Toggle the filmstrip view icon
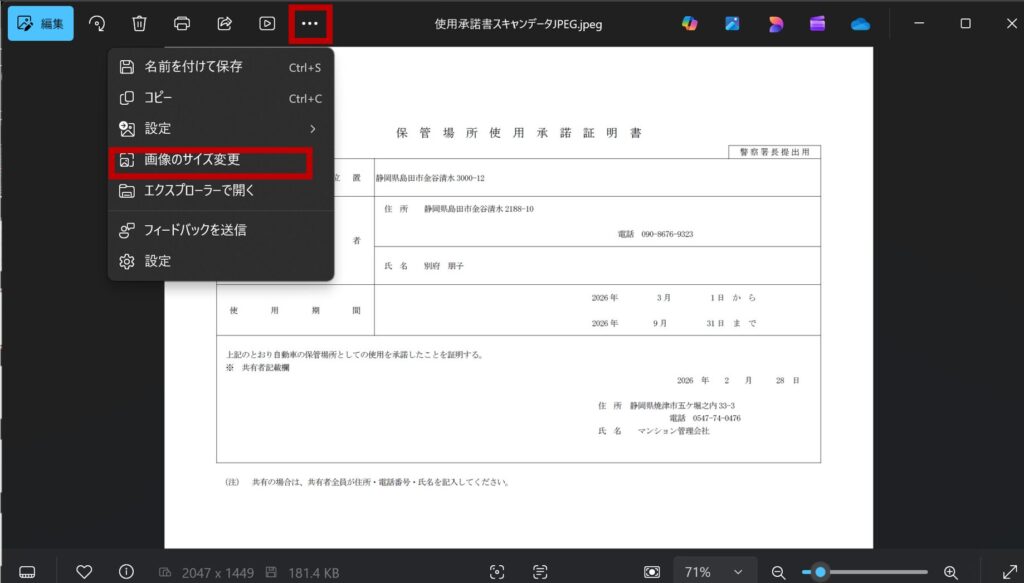The height and width of the screenshot is (583, 1024). [28, 571]
